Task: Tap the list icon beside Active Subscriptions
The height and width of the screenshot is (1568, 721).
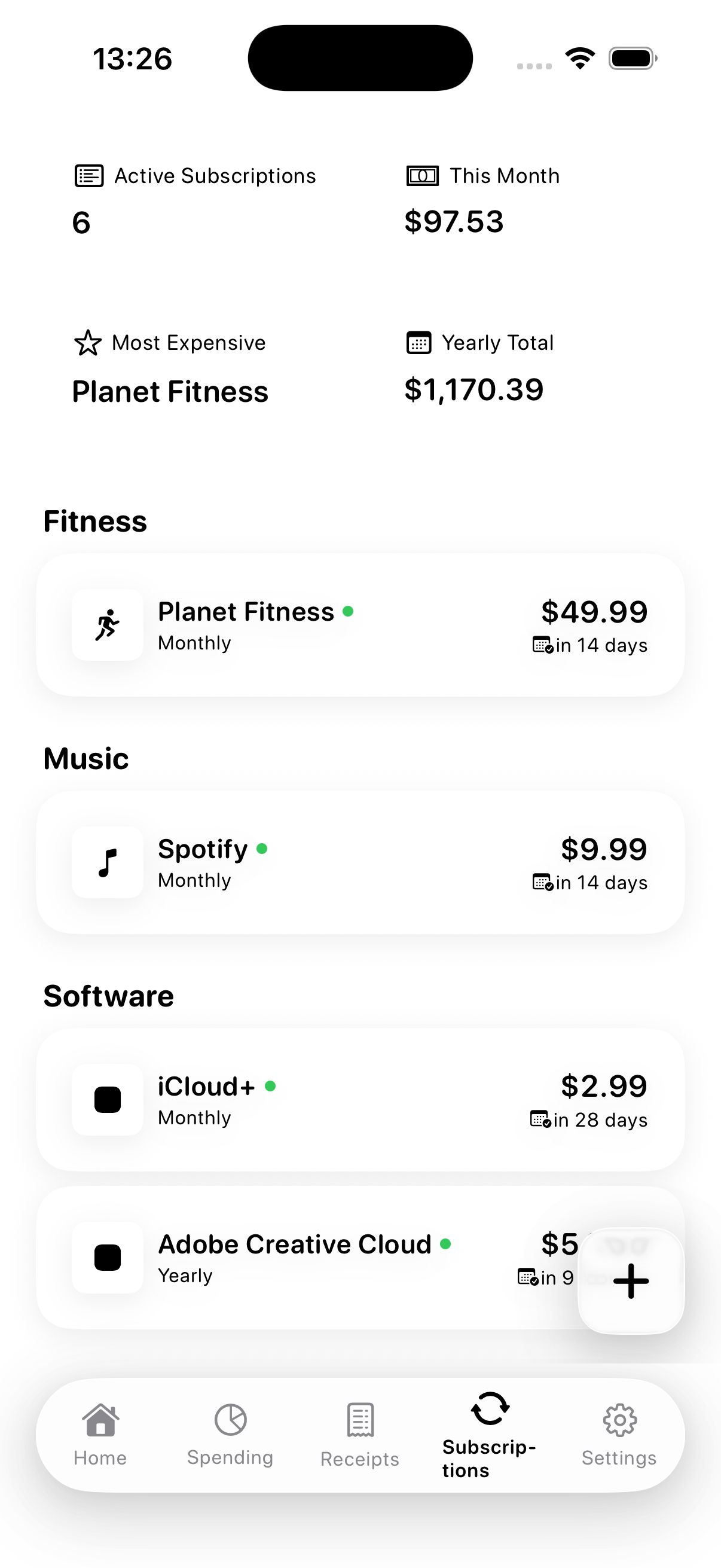Action: (x=89, y=176)
